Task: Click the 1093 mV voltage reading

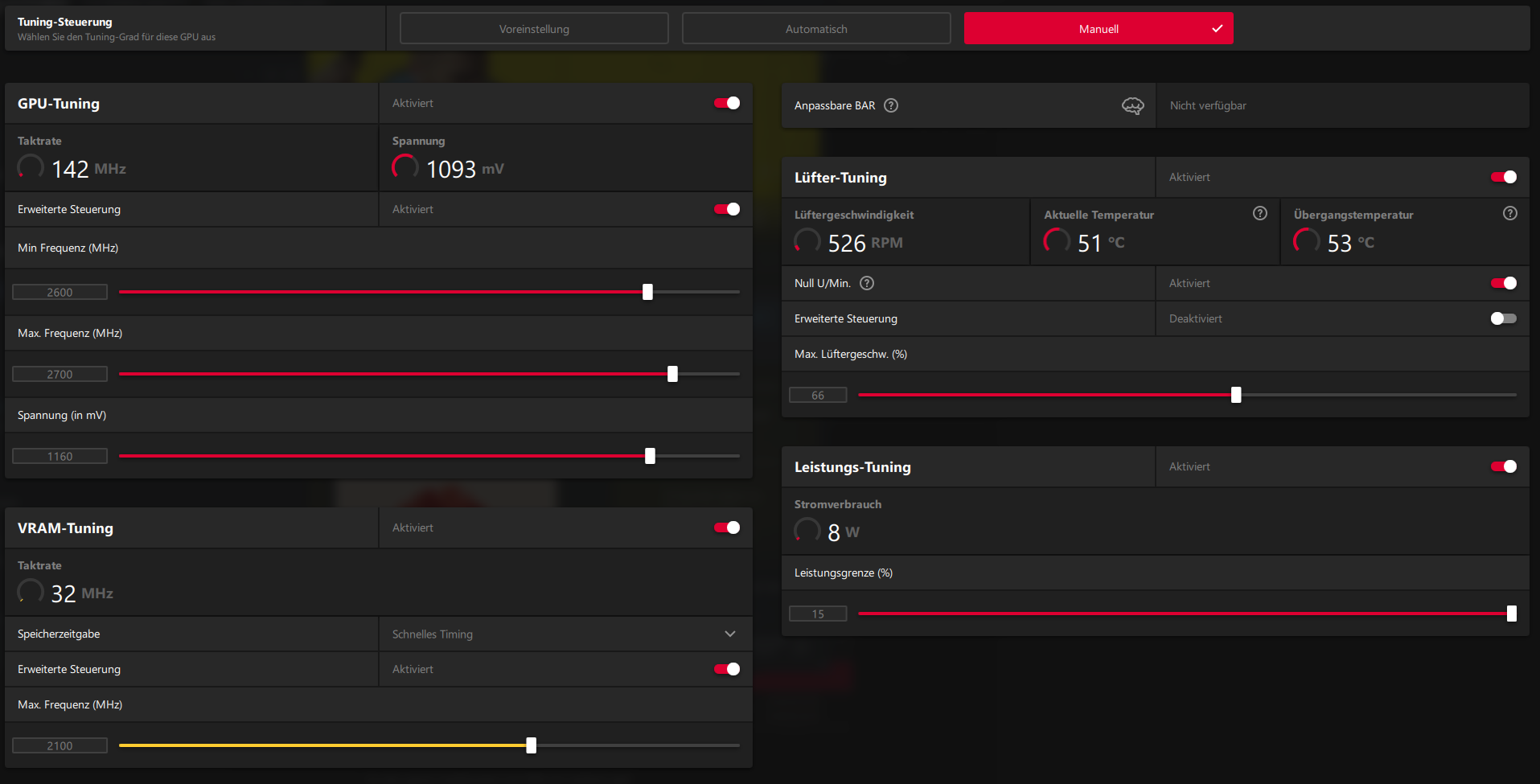Action: (465, 169)
